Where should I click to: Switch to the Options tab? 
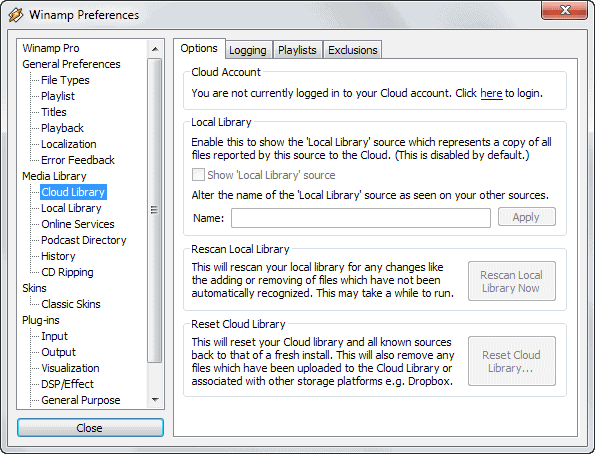199,49
